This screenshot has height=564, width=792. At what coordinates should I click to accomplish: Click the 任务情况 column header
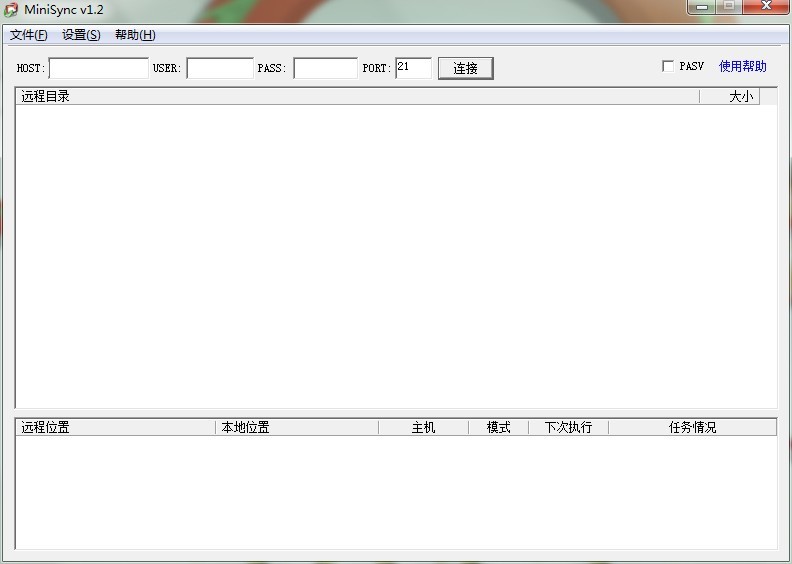click(x=692, y=427)
